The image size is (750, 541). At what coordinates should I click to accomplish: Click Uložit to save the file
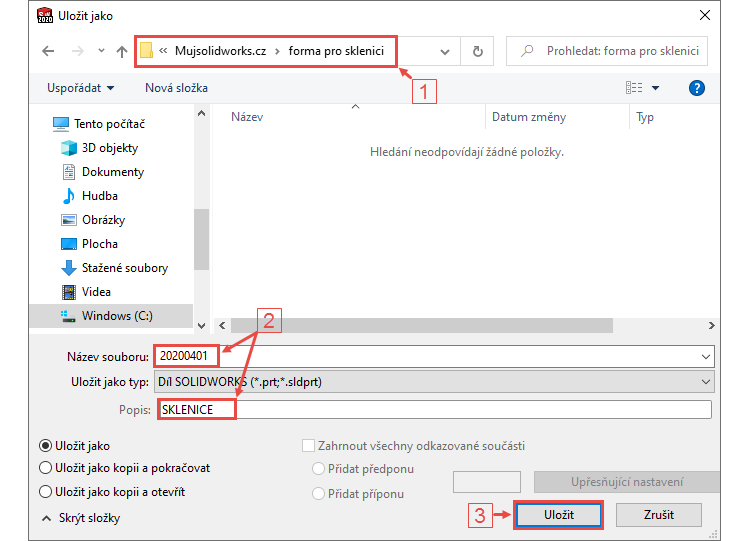[558, 515]
